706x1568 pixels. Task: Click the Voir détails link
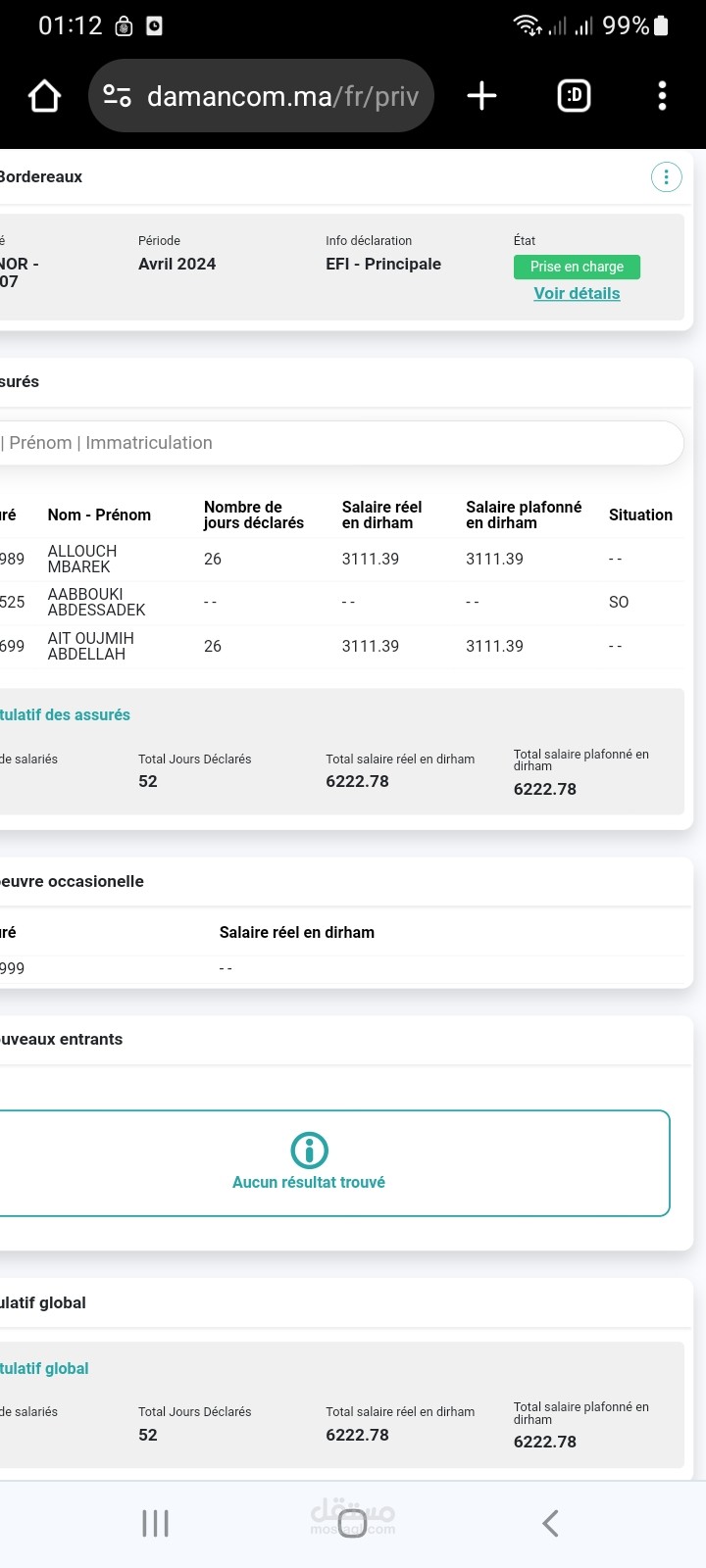tap(577, 293)
